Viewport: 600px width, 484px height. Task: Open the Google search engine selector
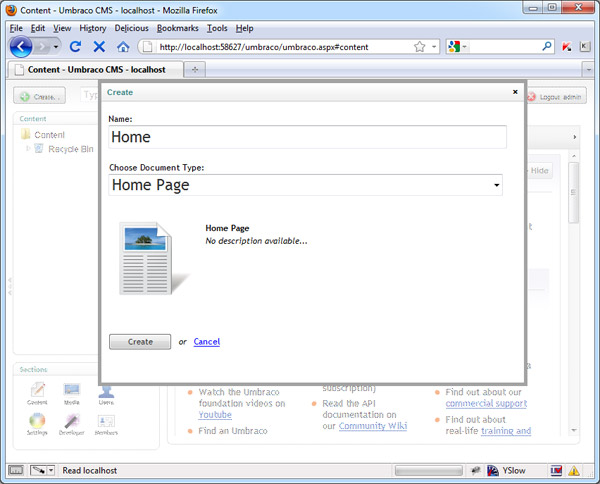(458, 47)
